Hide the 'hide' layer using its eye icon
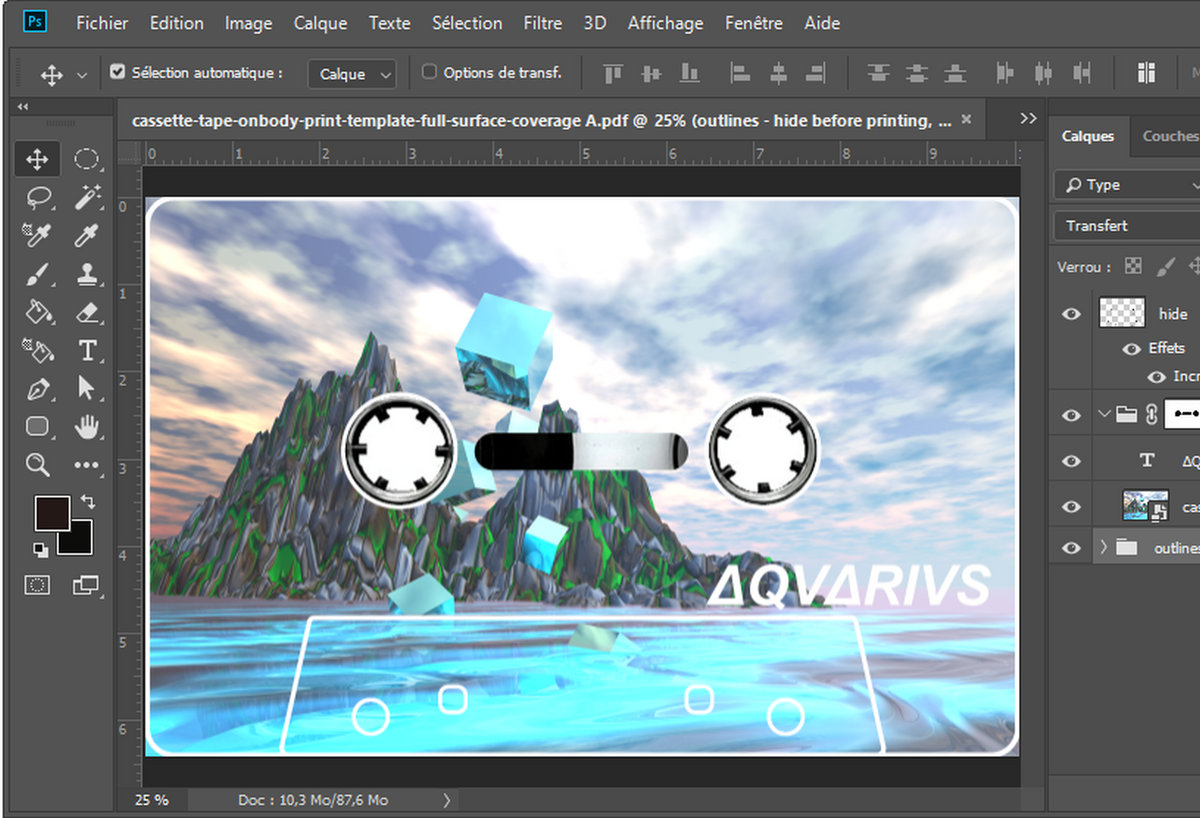 (1072, 314)
